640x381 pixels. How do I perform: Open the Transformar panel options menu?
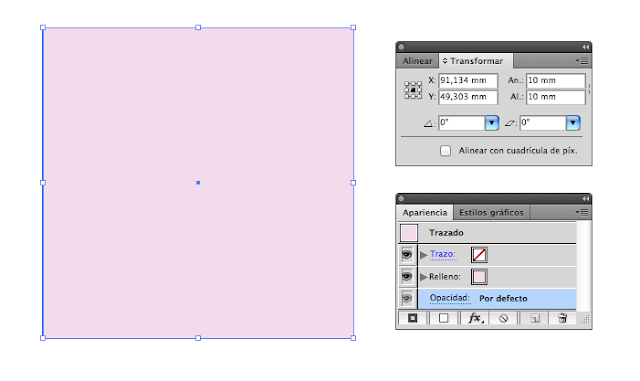point(582,61)
